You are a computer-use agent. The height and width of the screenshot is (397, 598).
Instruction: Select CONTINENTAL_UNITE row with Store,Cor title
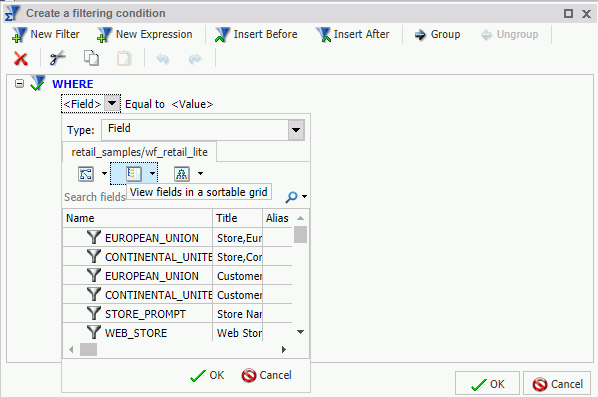177,257
